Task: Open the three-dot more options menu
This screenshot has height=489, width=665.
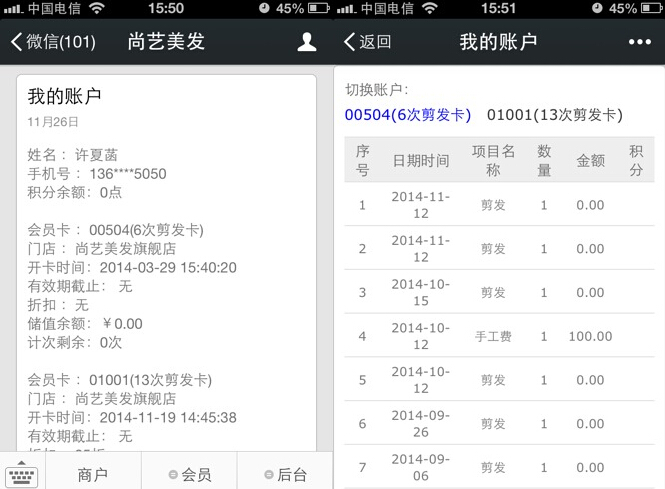Action: click(640, 42)
